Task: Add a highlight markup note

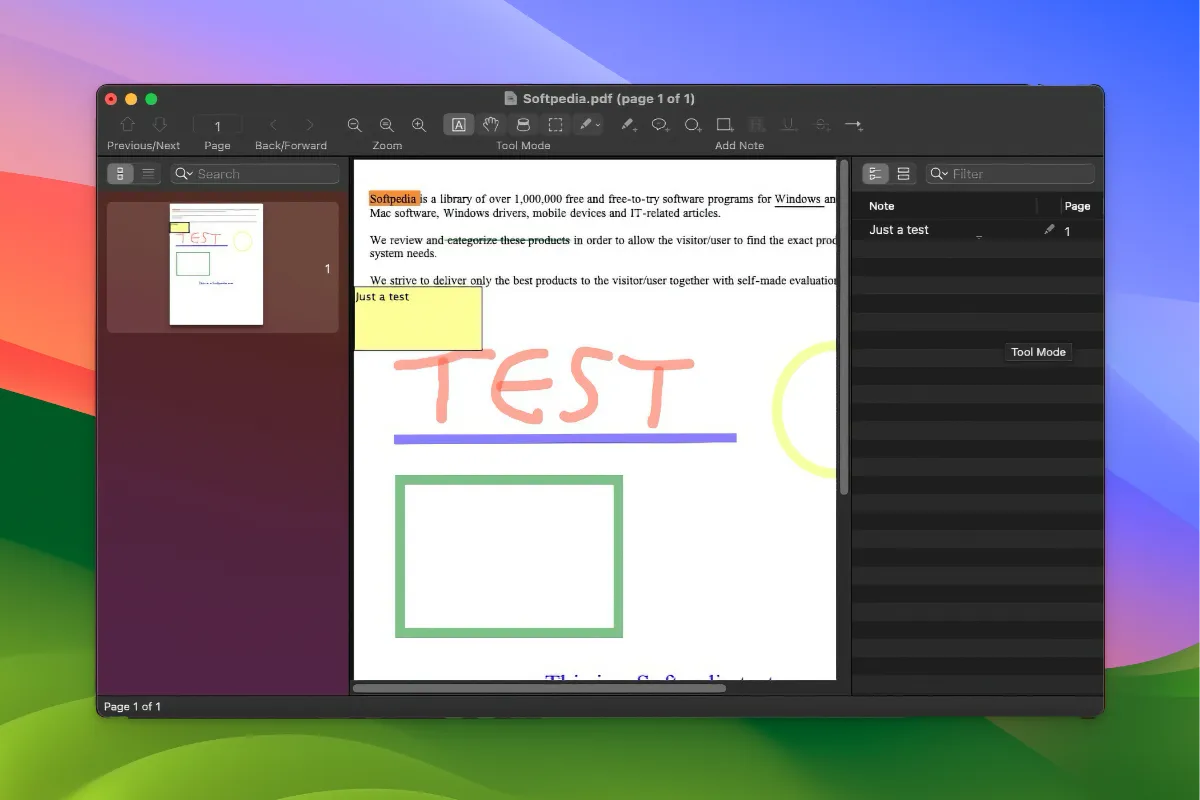Action: [x=757, y=125]
